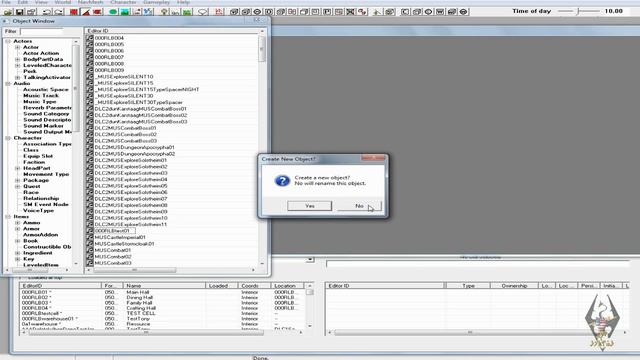640x360 pixels.
Task: Click the speech bubble dialogue toolbar icon
Action: click(x=202, y=12)
